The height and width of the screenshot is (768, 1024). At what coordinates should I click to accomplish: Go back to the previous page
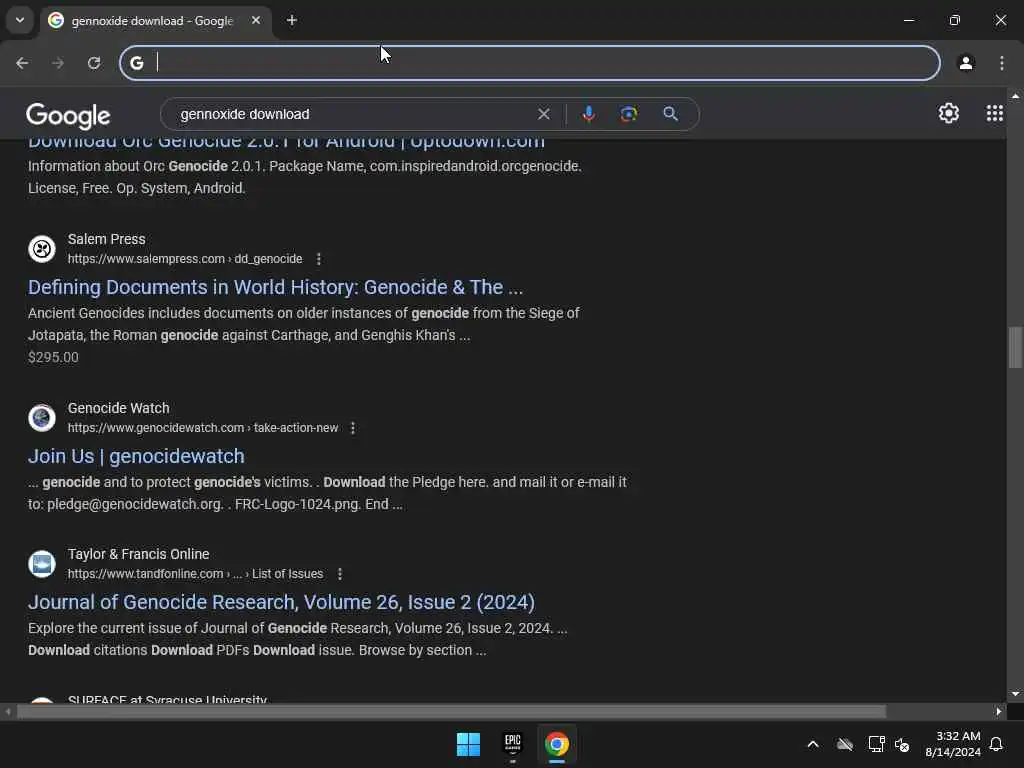(x=22, y=63)
